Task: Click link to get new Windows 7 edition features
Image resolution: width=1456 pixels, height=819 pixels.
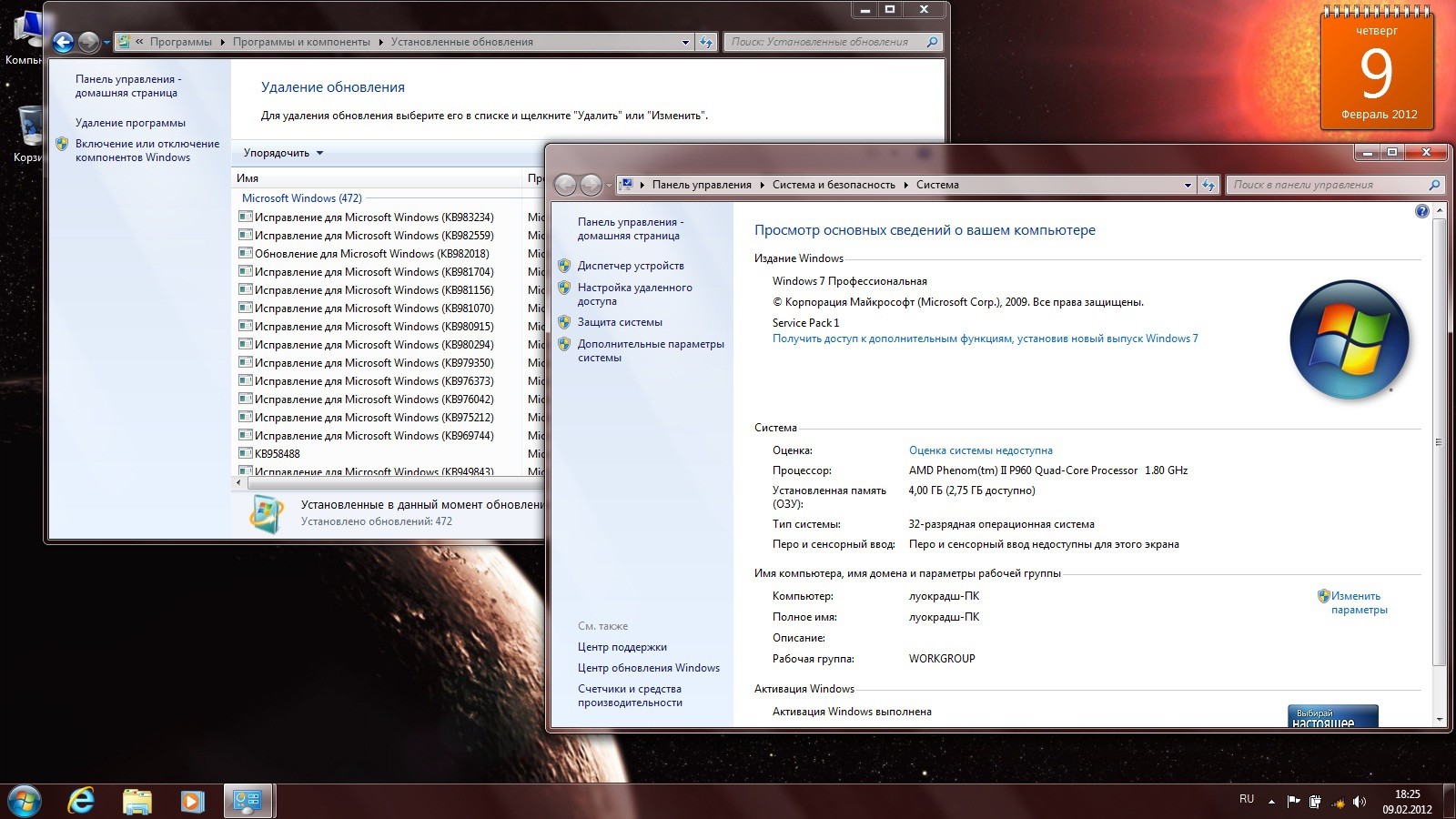Action: 985,339
